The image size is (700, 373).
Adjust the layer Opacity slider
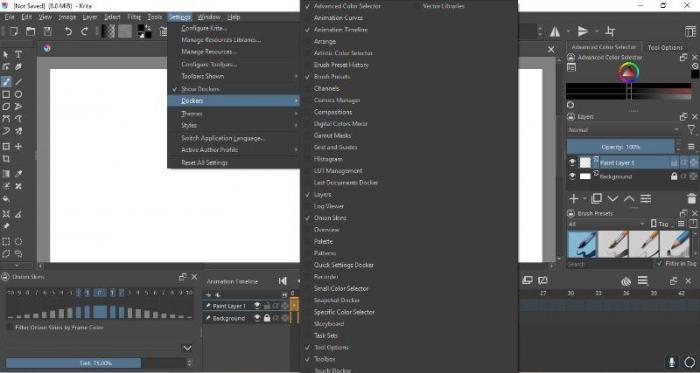[621, 146]
